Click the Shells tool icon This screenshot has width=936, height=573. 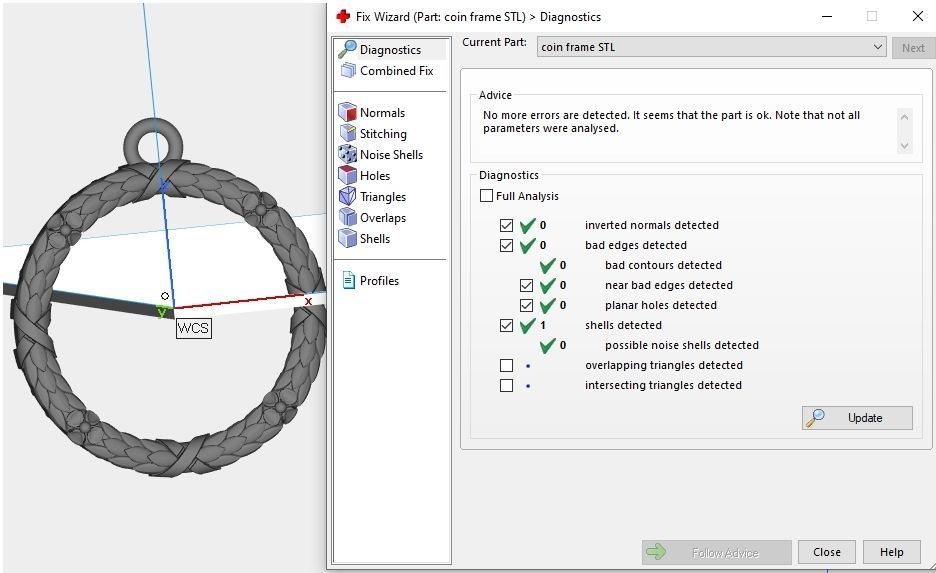point(347,239)
